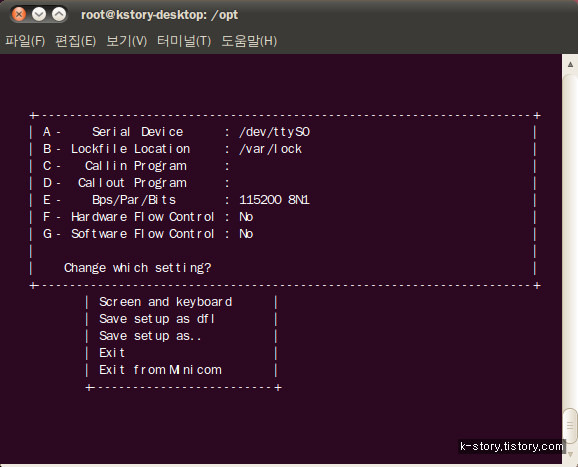The image size is (578, 467).
Task: Select the Bps/Par/Bits line
Action: click(176, 200)
